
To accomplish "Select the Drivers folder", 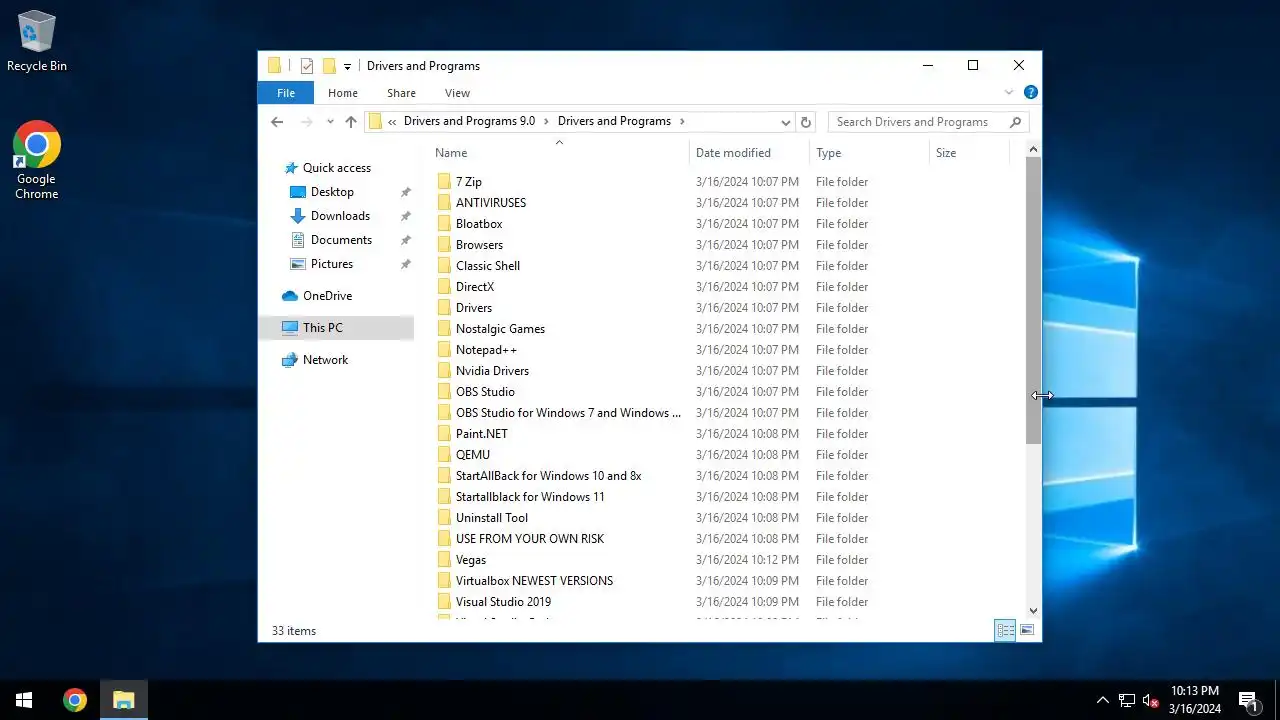I will pos(474,308).
